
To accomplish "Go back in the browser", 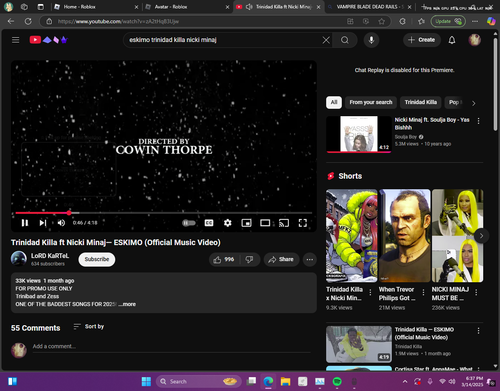I will (11, 21).
